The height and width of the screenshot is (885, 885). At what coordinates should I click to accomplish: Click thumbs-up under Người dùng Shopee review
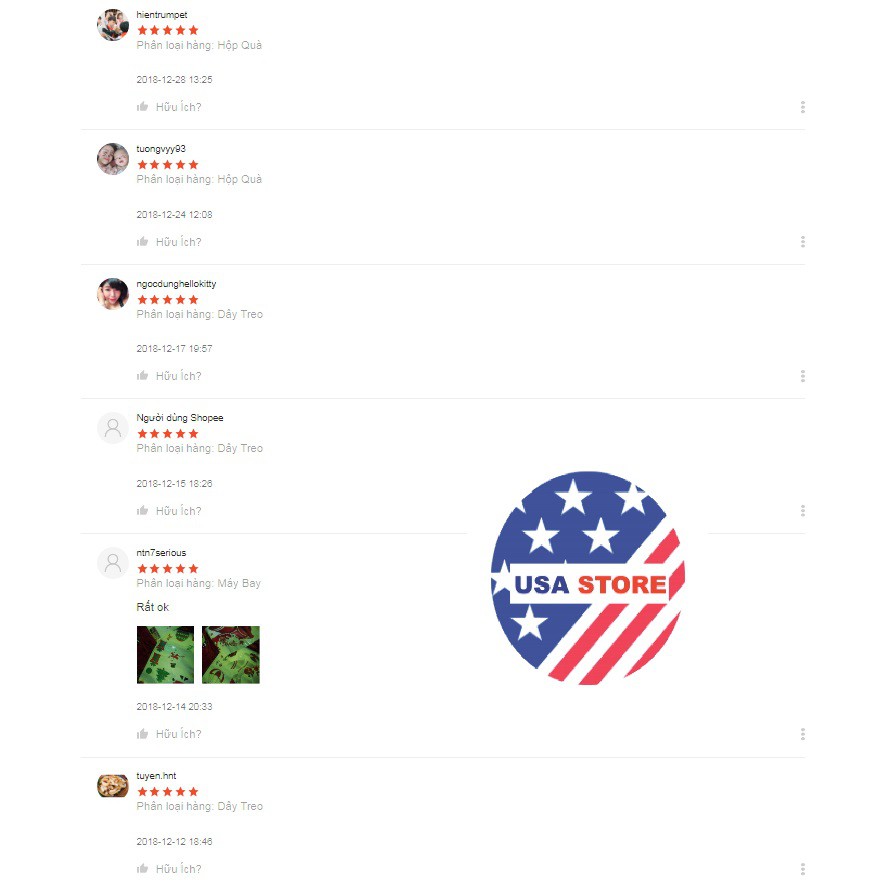coord(142,510)
